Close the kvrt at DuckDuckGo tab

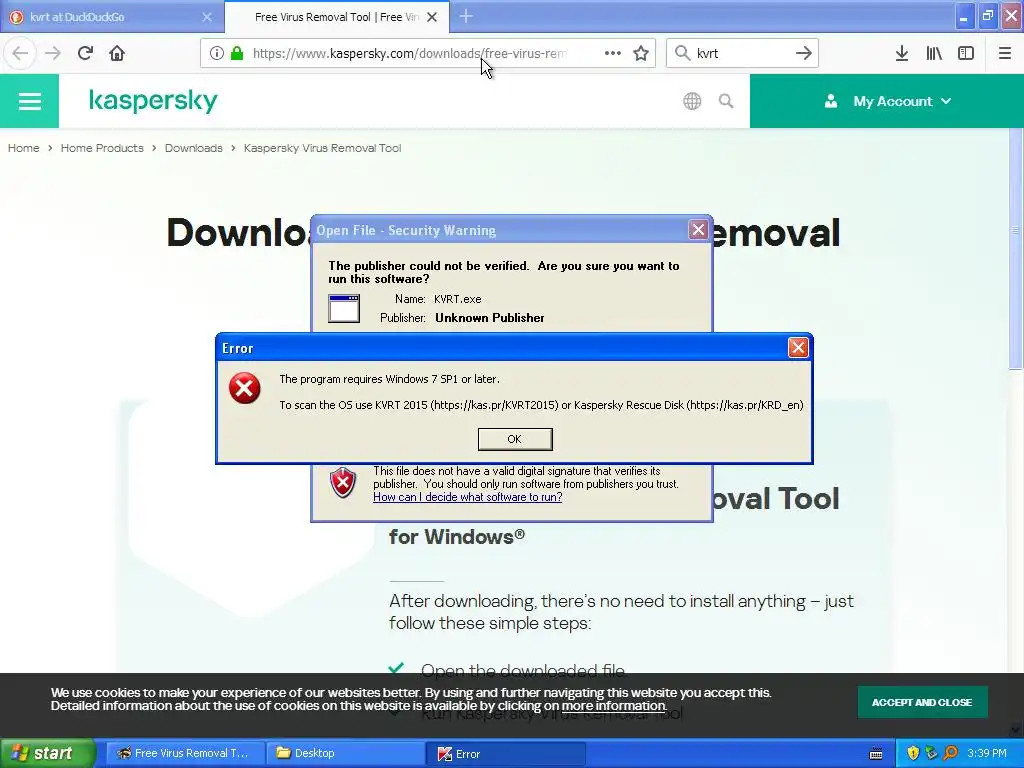207,17
